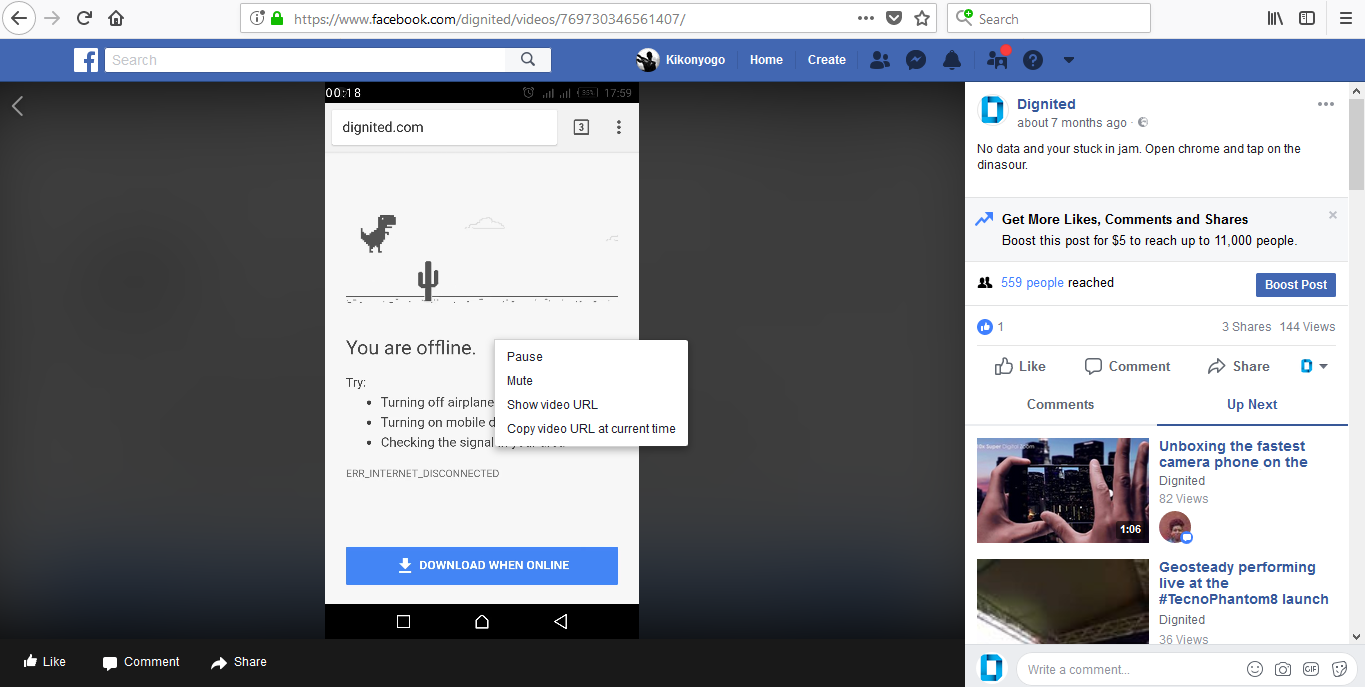Open Friend Requests icon in Facebook header
This screenshot has width=1365, height=687.
tap(880, 60)
